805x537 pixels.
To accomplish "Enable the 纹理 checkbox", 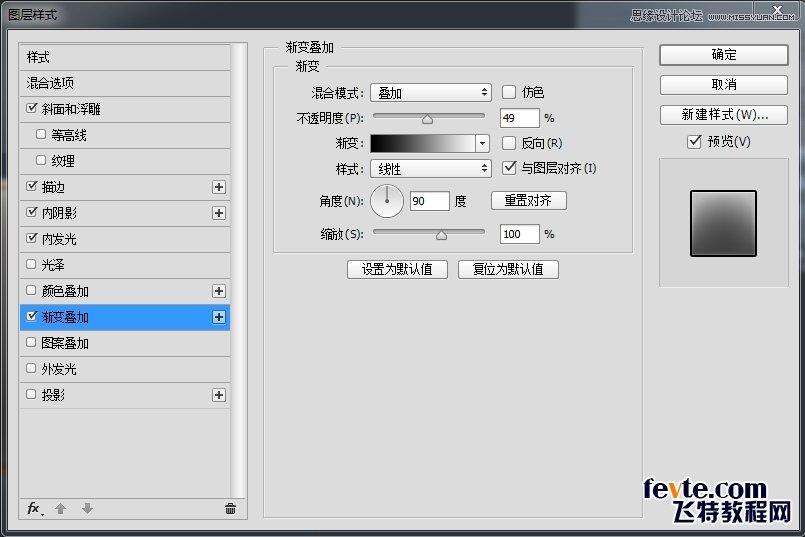I will coord(41,160).
